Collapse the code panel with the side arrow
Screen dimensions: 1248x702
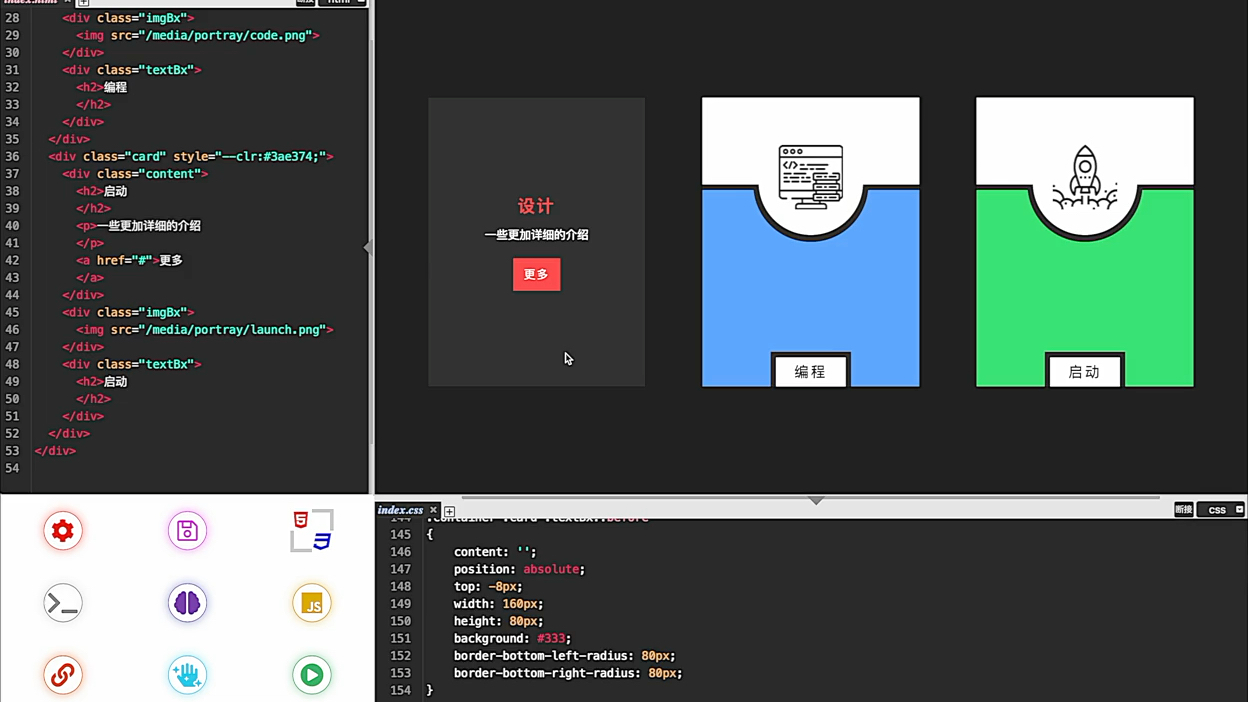(x=369, y=247)
